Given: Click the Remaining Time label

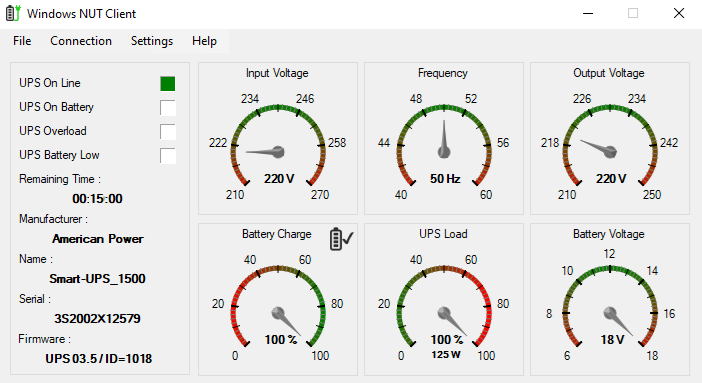Looking at the screenshot, I should point(60,179).
